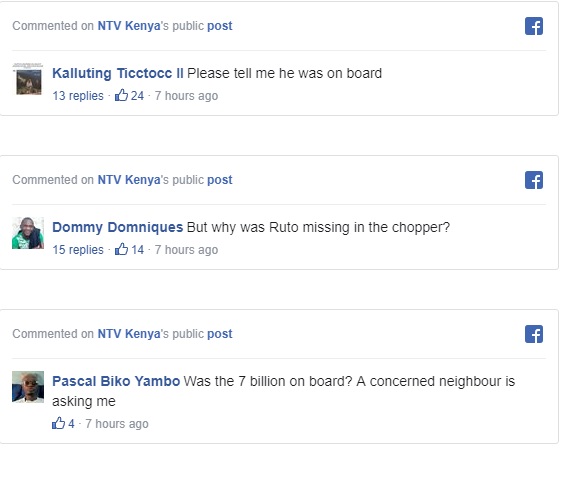Click the Facebook icon on Dommy Domniques' comment card
The image size is (581, 485).
point(534,180)
